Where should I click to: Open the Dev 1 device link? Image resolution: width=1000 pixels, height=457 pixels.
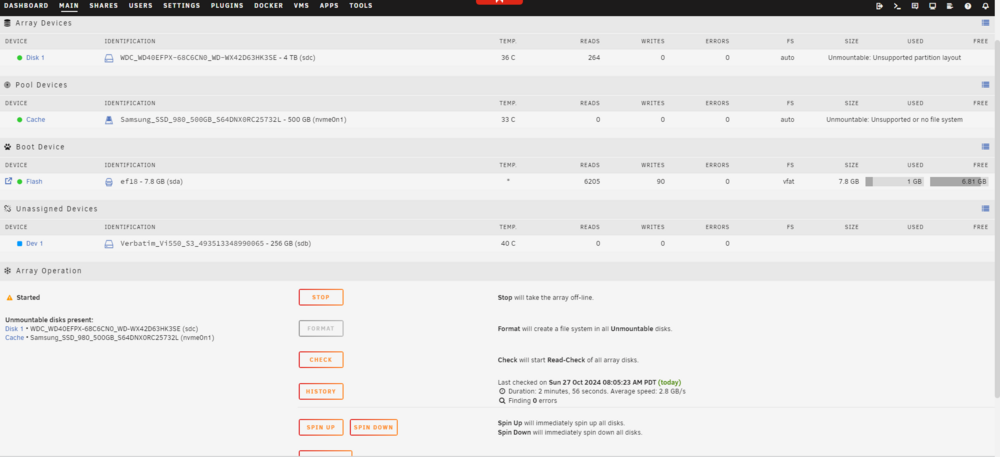pos(34,243)
